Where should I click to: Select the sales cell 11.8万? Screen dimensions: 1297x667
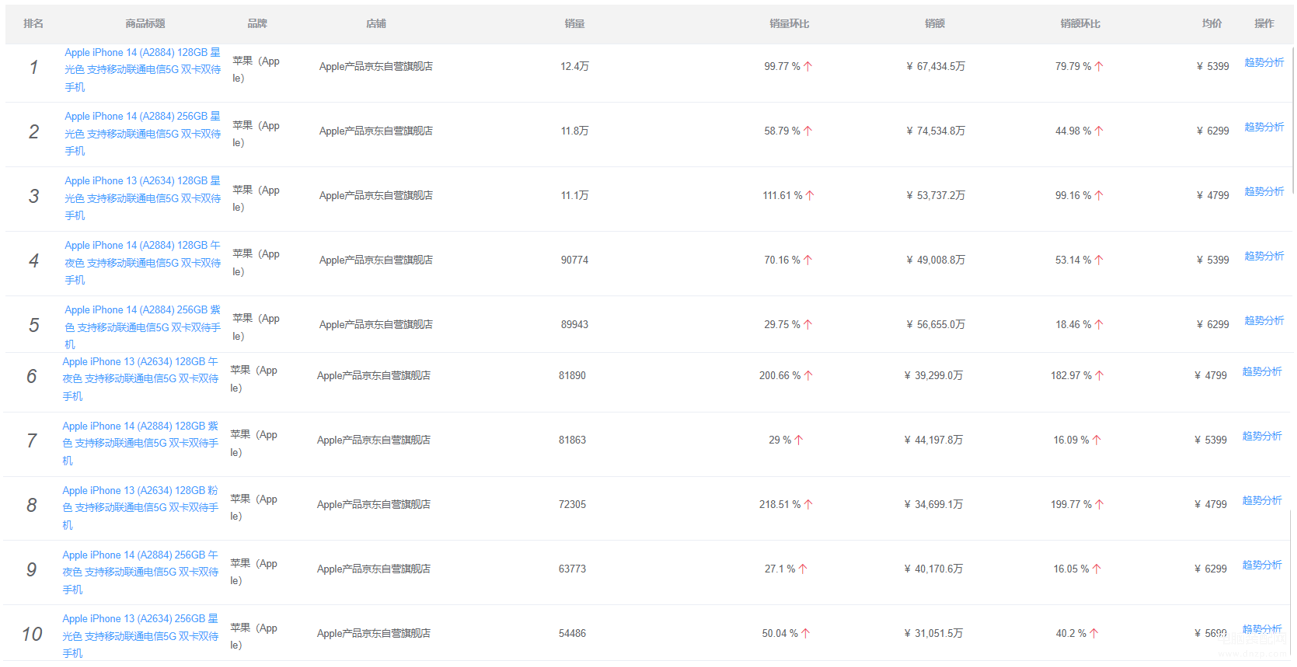[574, 131]
